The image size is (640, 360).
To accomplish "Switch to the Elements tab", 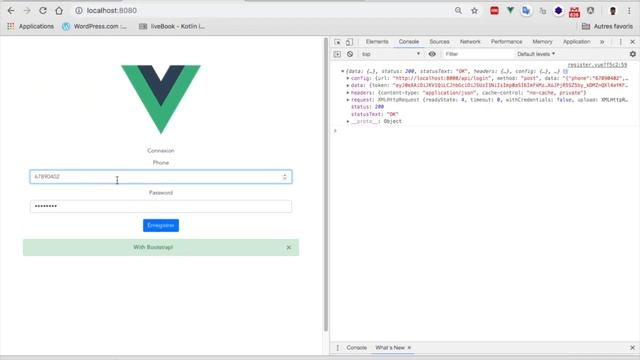I will click(377, 42).
